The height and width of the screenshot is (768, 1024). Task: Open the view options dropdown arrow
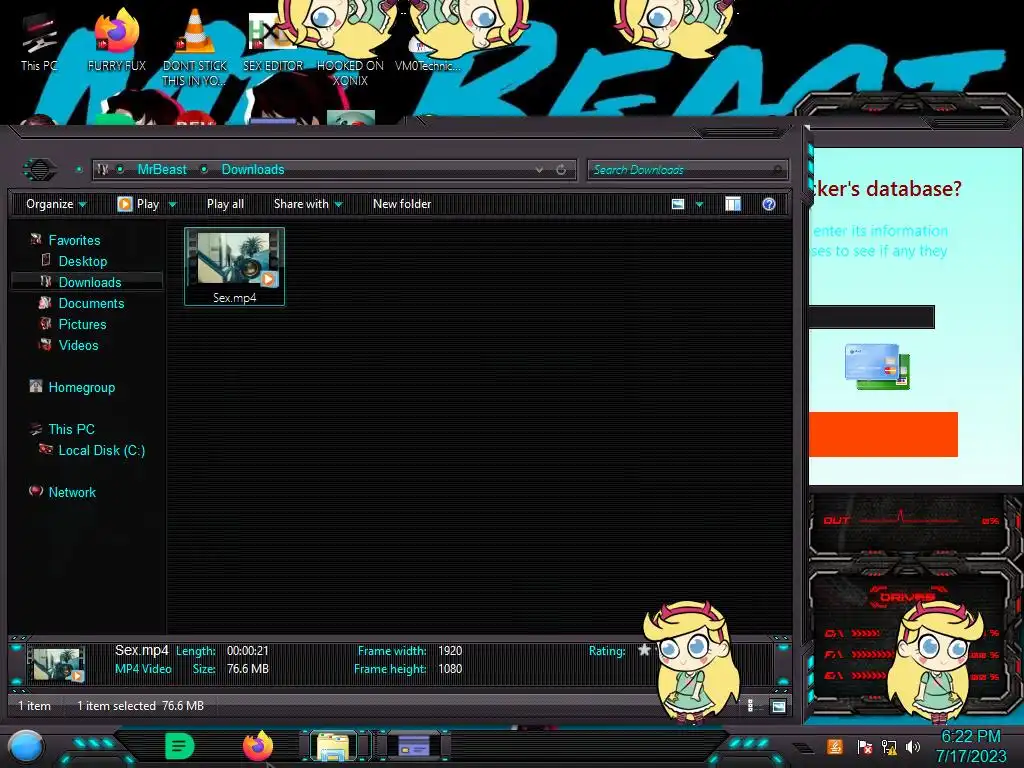click(x=699, y=204)
